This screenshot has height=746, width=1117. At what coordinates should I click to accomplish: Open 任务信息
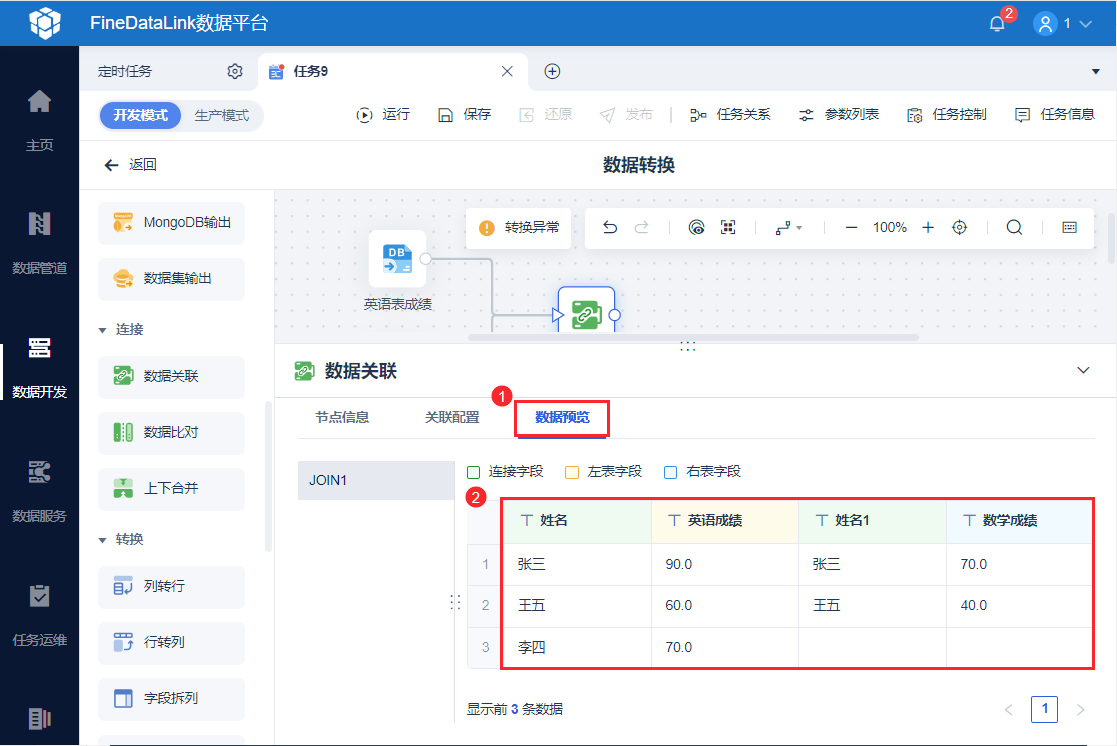pos(1054,115)
